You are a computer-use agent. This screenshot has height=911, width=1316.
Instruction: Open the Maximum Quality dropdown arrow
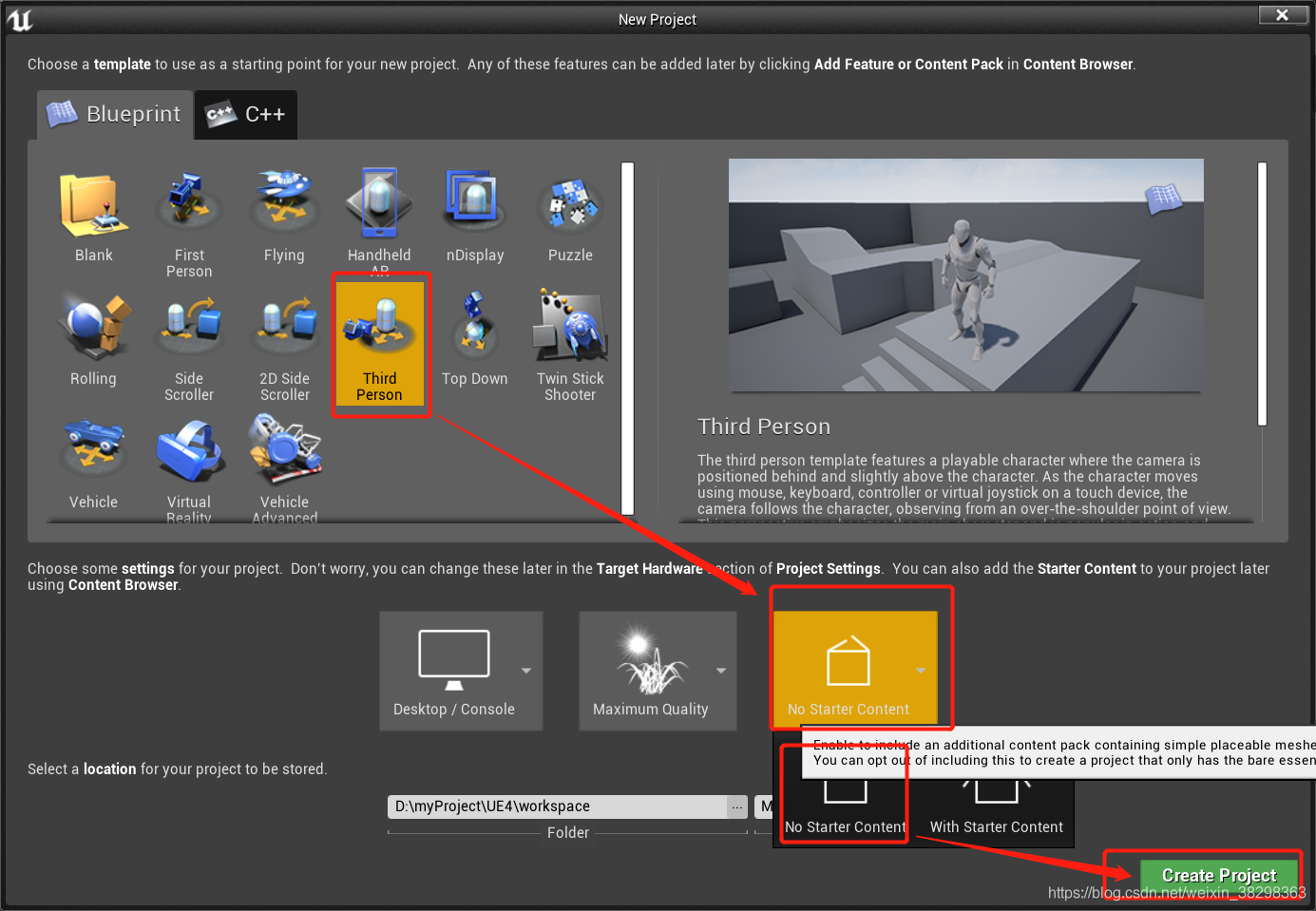tap(721, 671)
